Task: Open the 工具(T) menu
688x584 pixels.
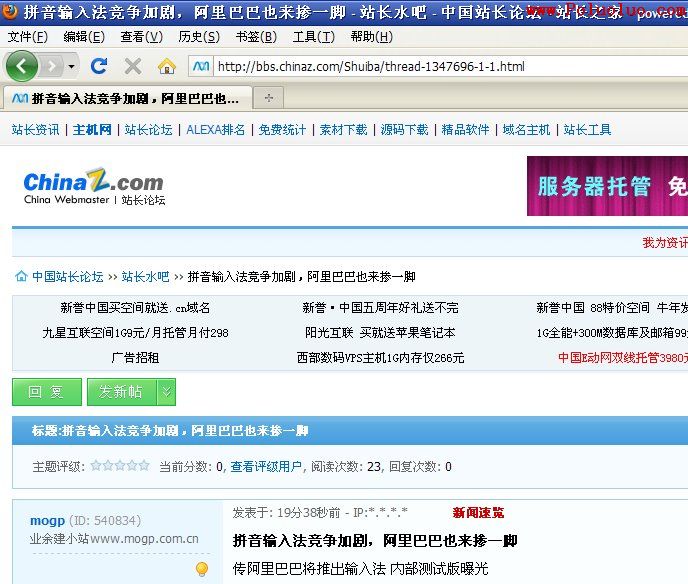Action: [x=312, y=37]
